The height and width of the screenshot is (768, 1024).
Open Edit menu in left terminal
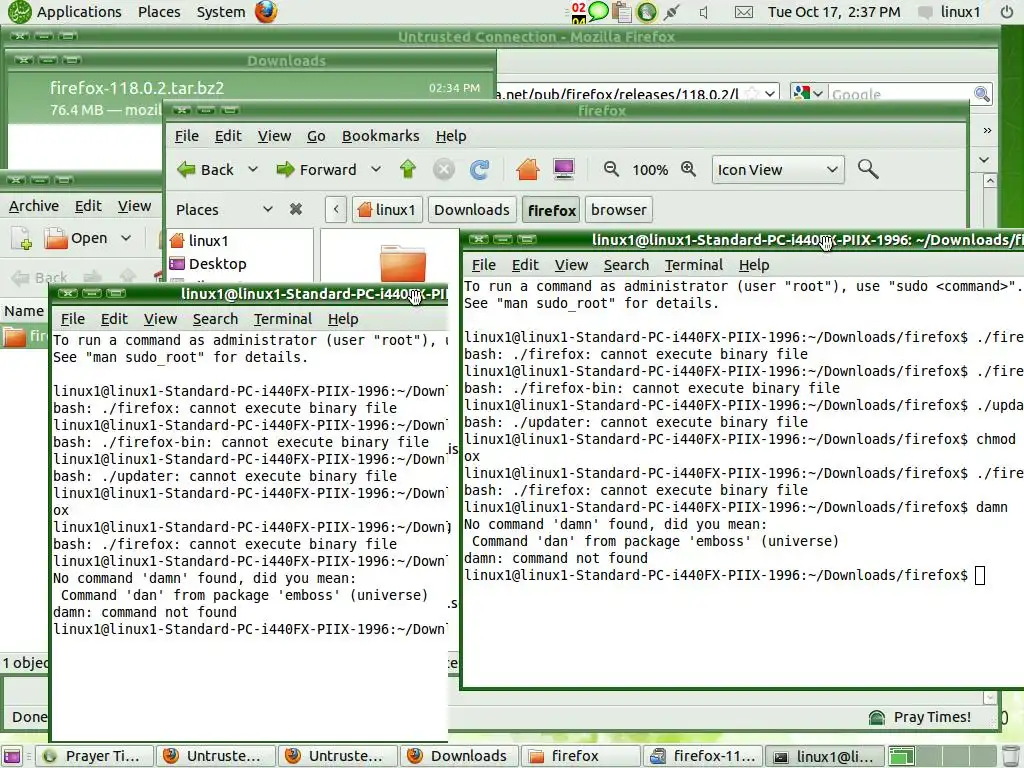click(114, 319)
